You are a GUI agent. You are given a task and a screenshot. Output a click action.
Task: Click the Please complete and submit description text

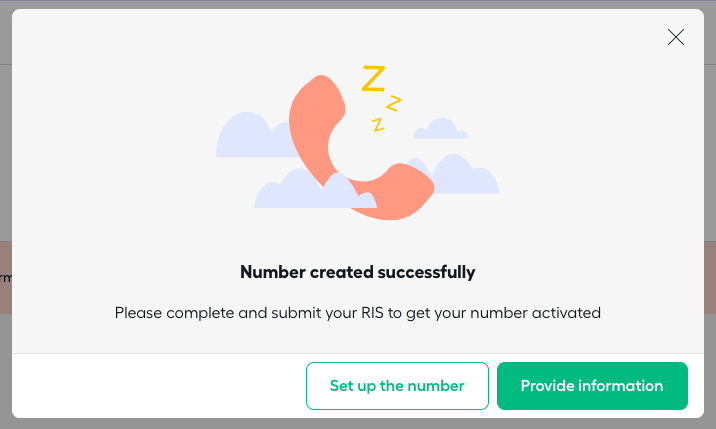coord(358,313)
